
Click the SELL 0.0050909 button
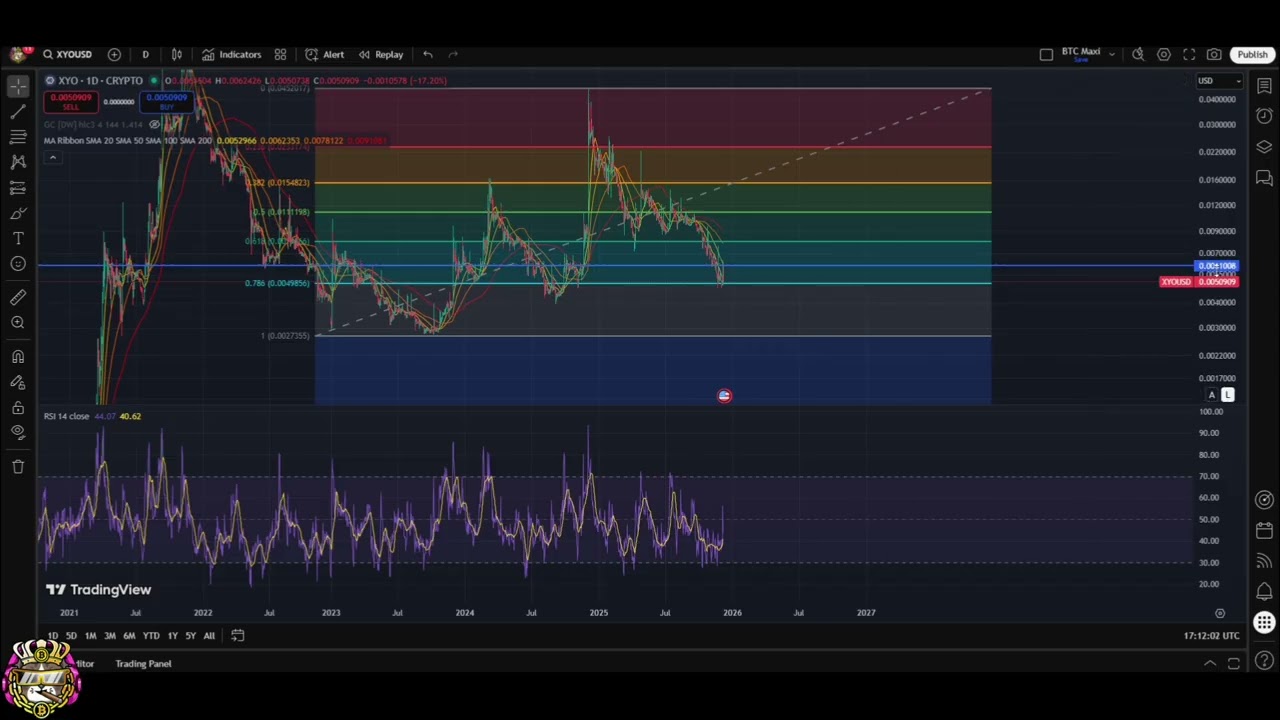(70, 101)
